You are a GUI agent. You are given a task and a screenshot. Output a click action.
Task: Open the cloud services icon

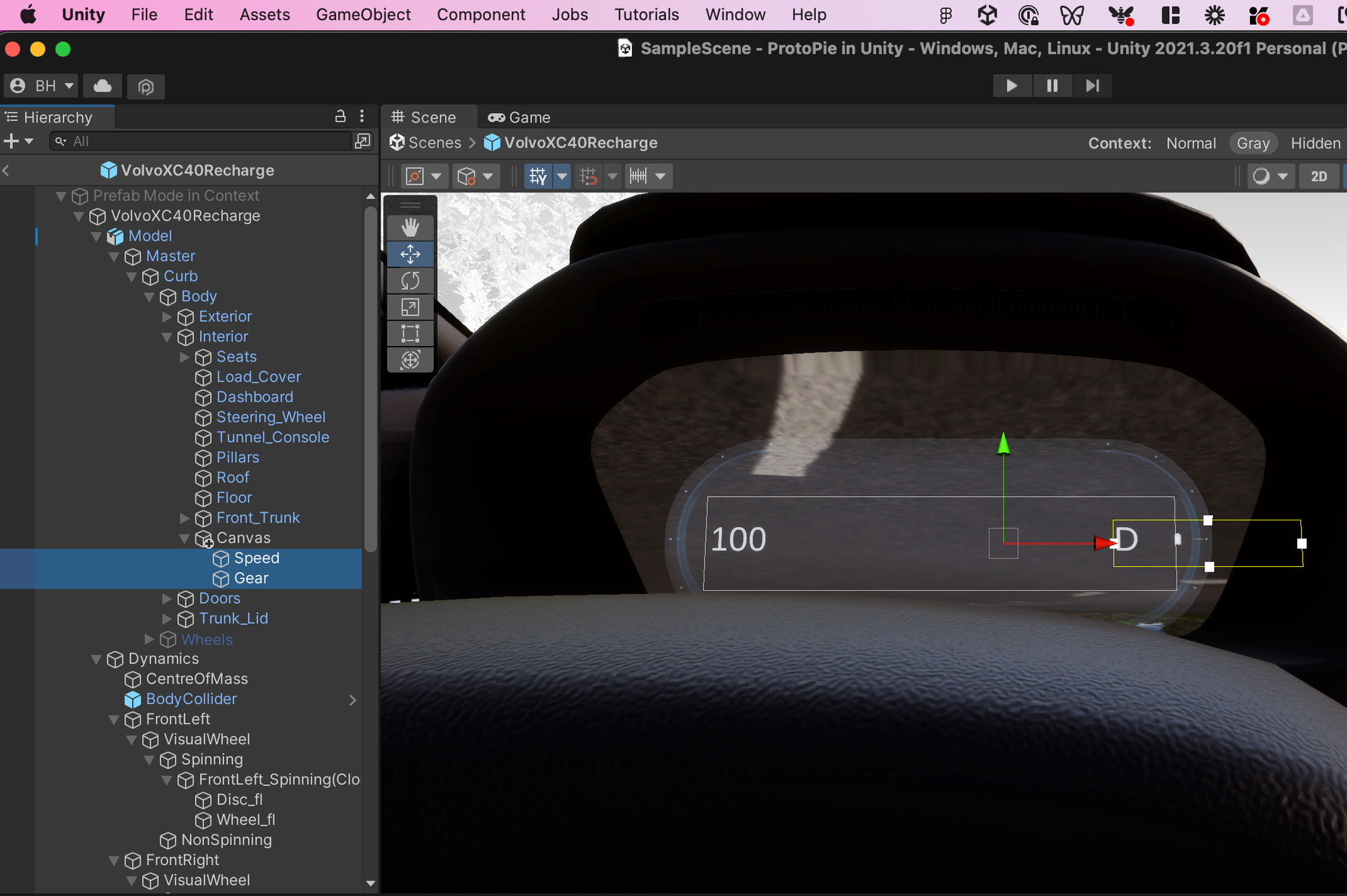(102, 85)
